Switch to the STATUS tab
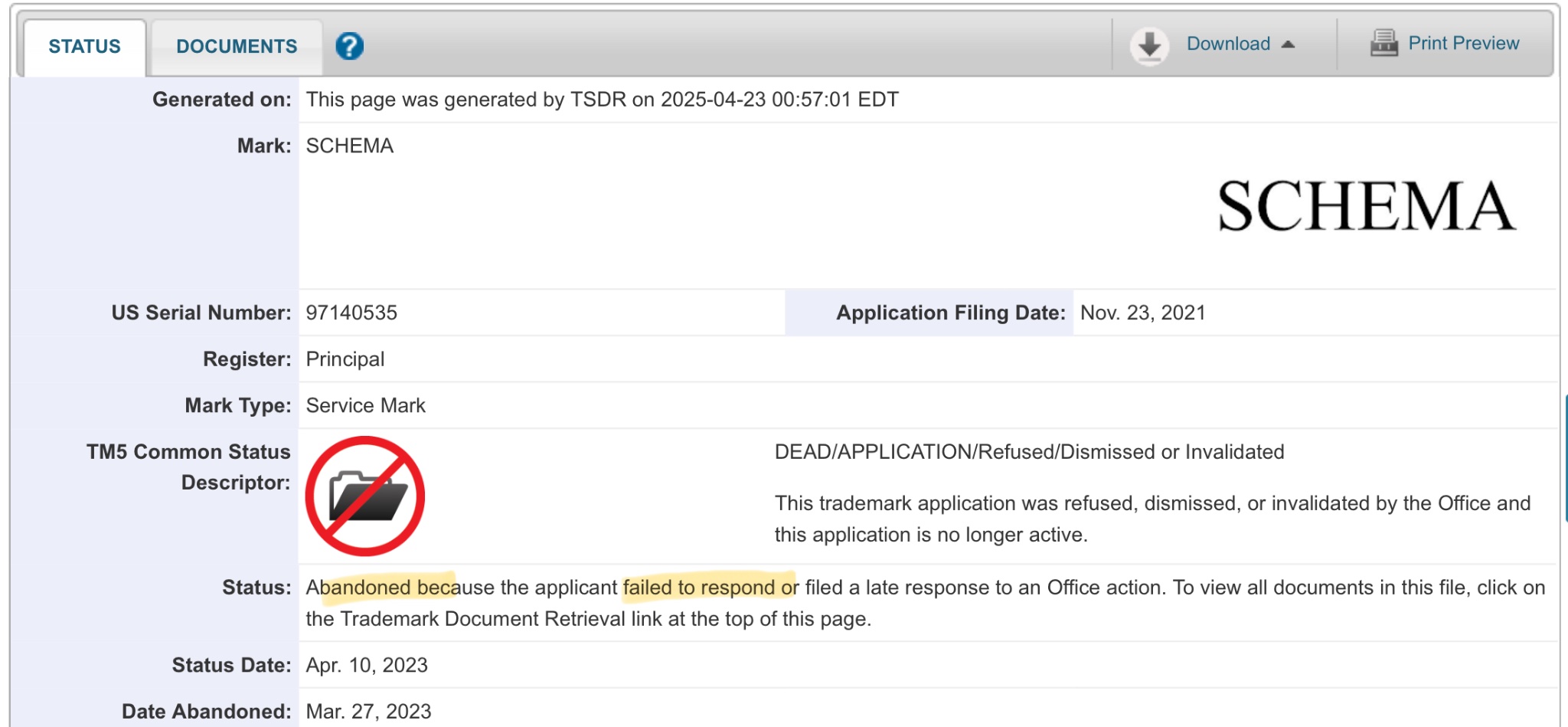The height and width of the screenshot is (727, 1568). 85,47
